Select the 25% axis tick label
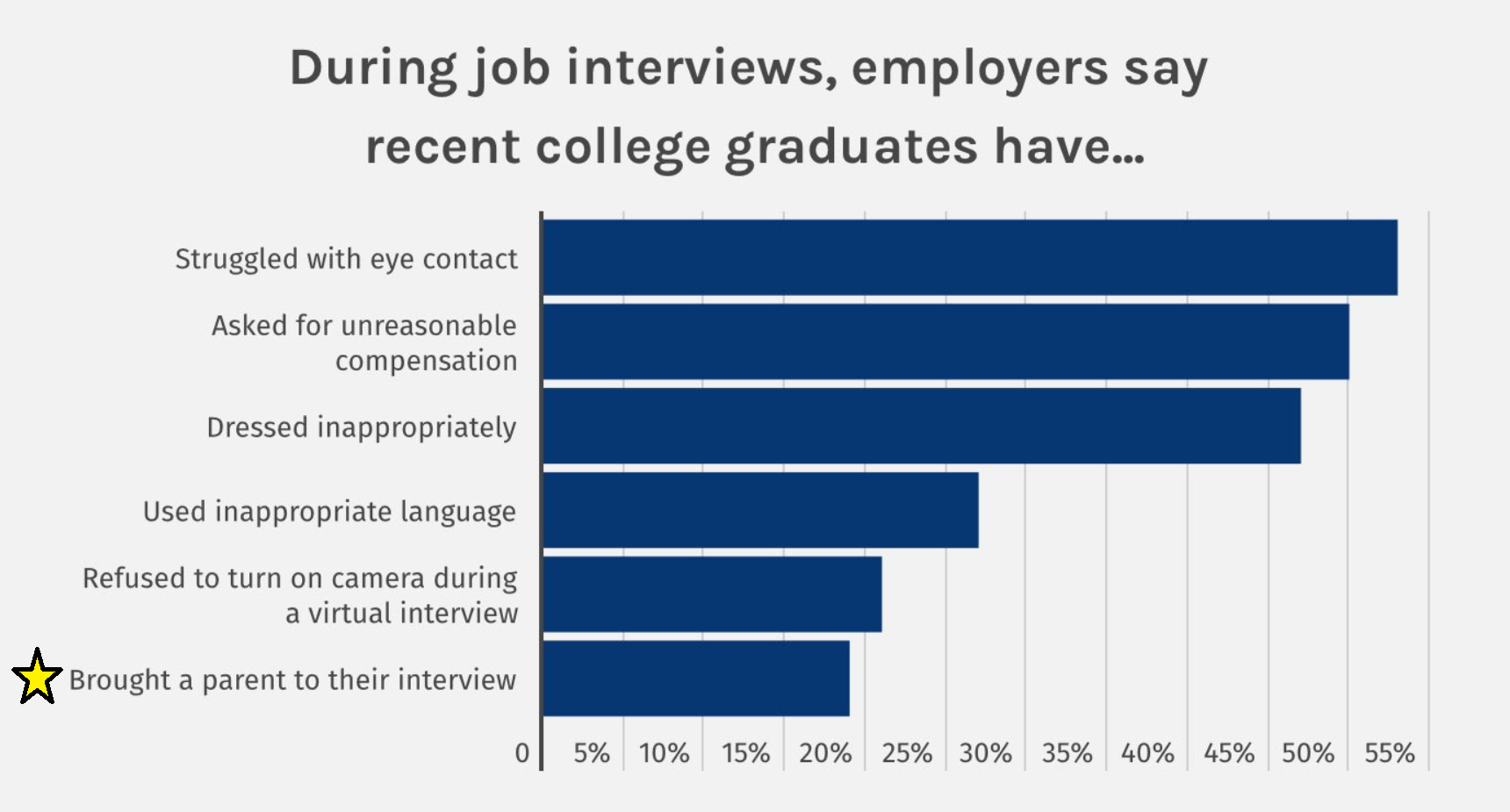This screenshot has height=812, width=1510. (906, 753)
